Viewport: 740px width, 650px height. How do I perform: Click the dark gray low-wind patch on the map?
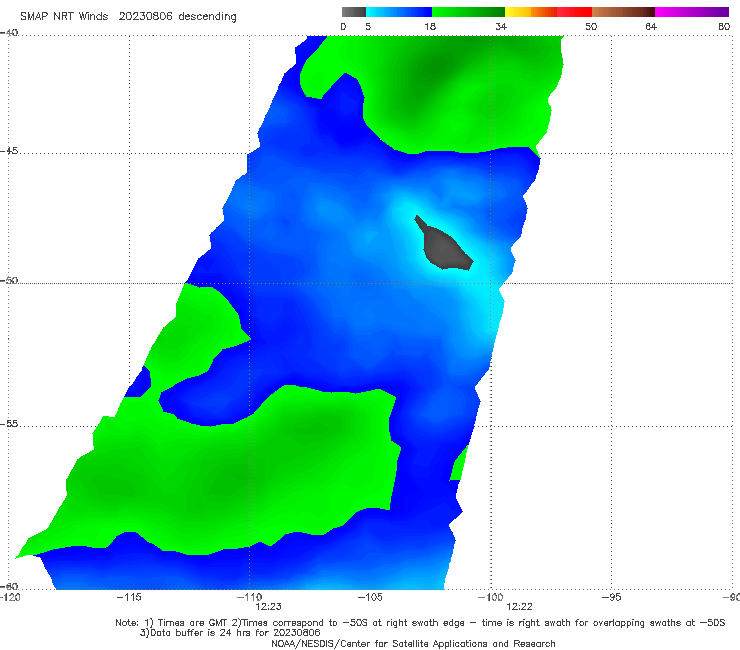[x=443, y=248]
